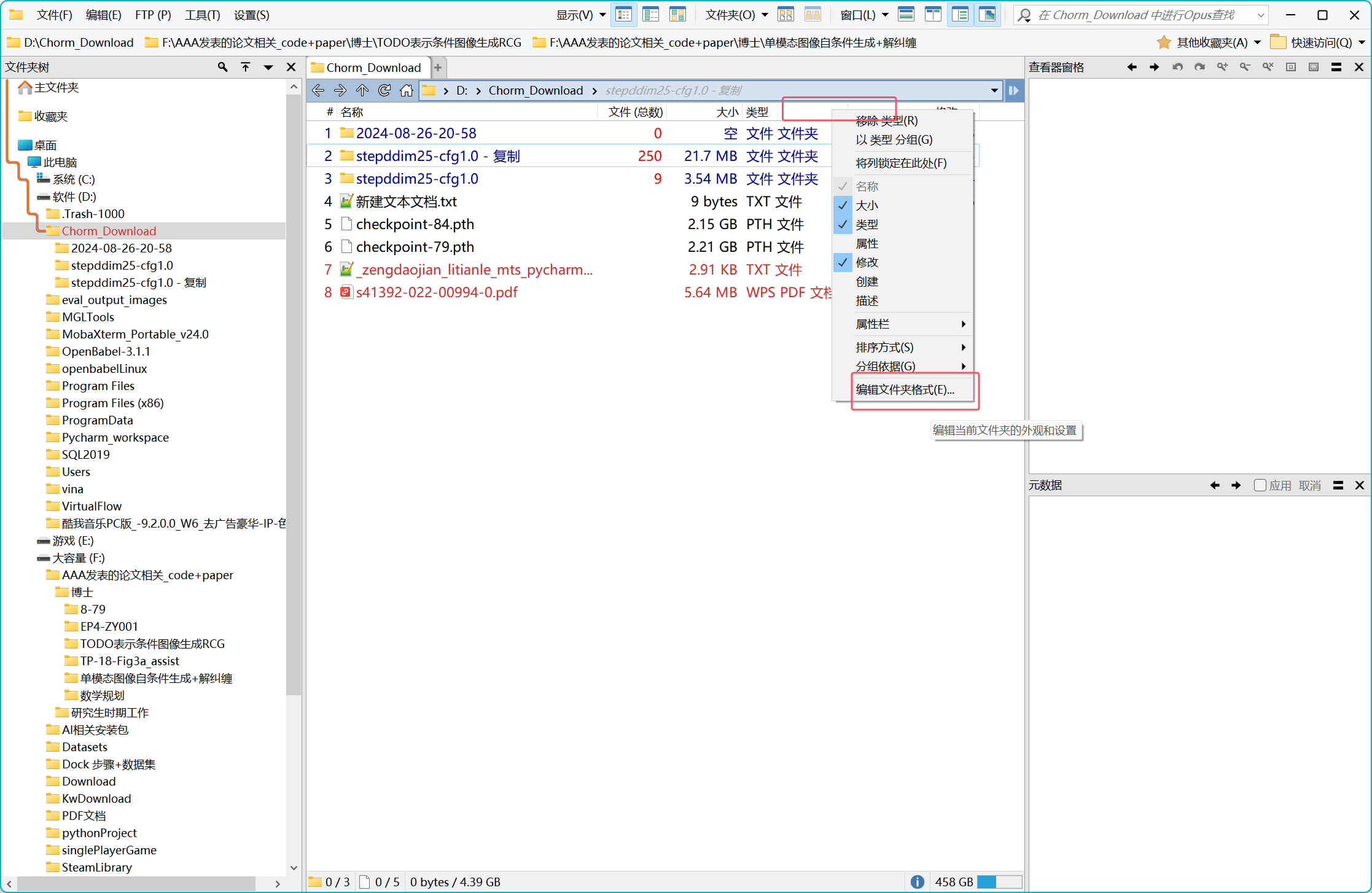Navigate back with the left arrow
The width and height of the screenshot is (1372, 893).
[x=318, y=91]
